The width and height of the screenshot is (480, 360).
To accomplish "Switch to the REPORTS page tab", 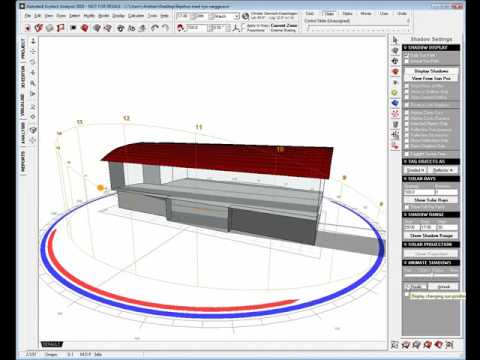I will pos(23,162).
